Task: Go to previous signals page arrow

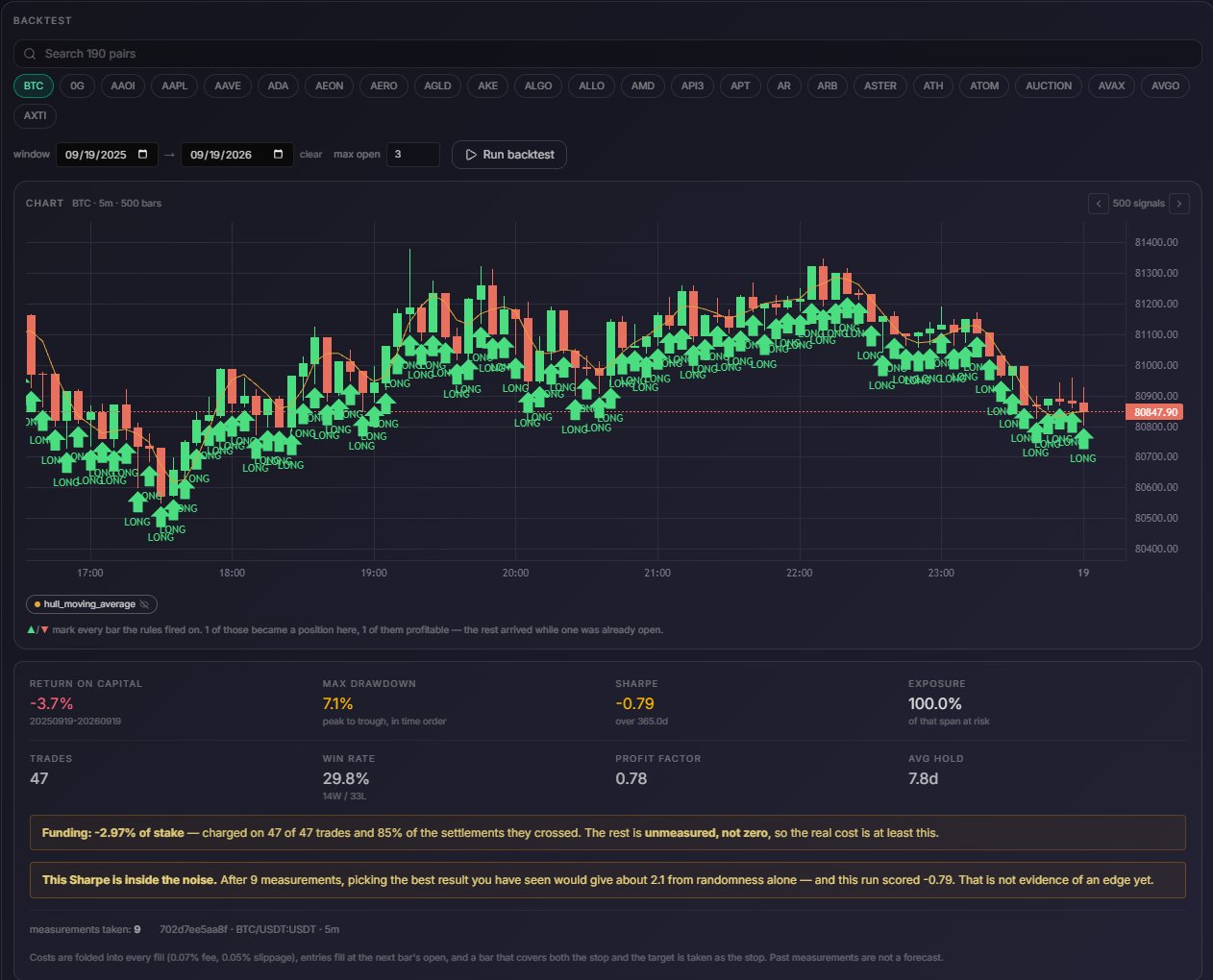Action: pos(1099,204)
